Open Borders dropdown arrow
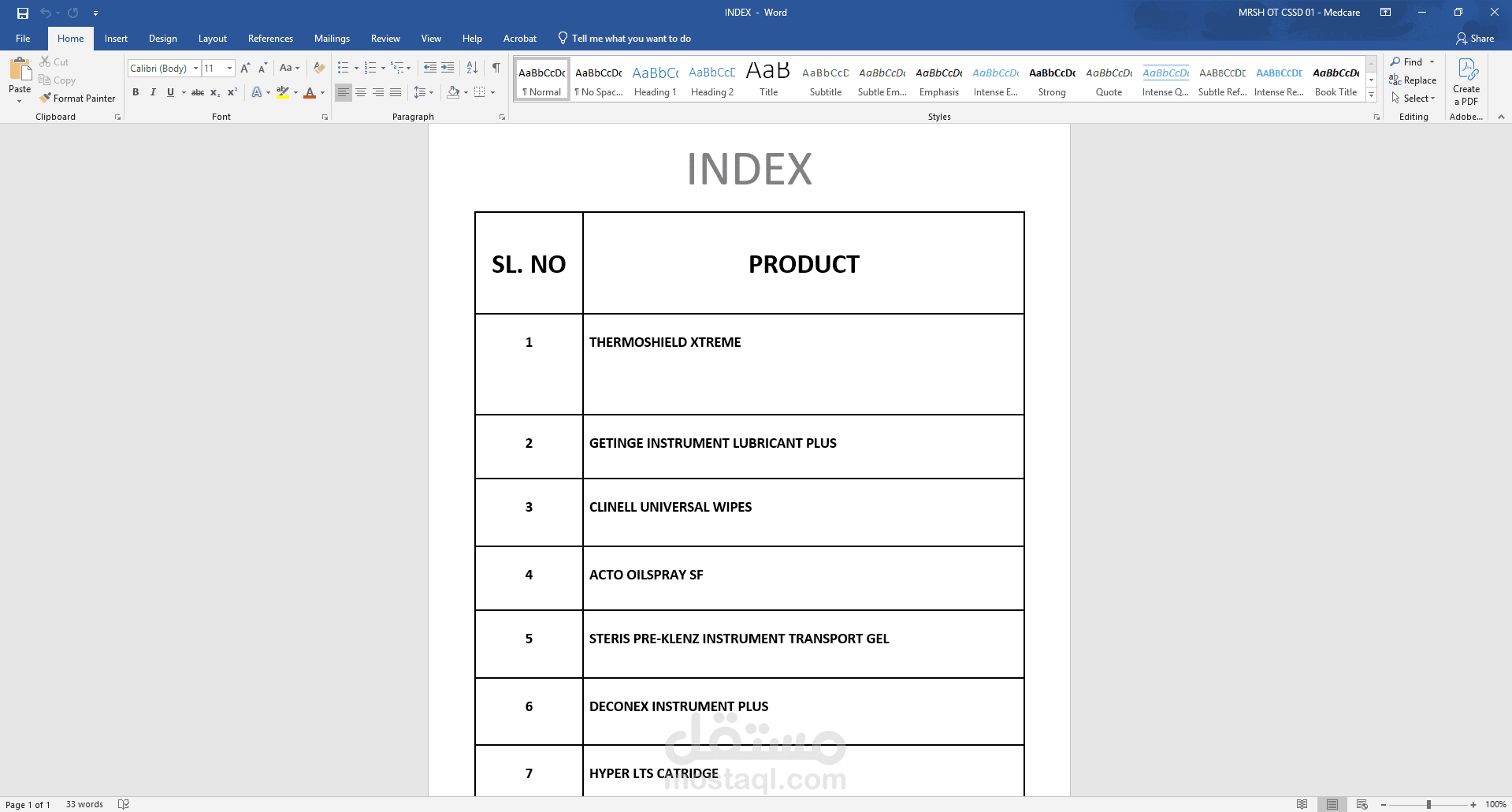 coord(492,92)
